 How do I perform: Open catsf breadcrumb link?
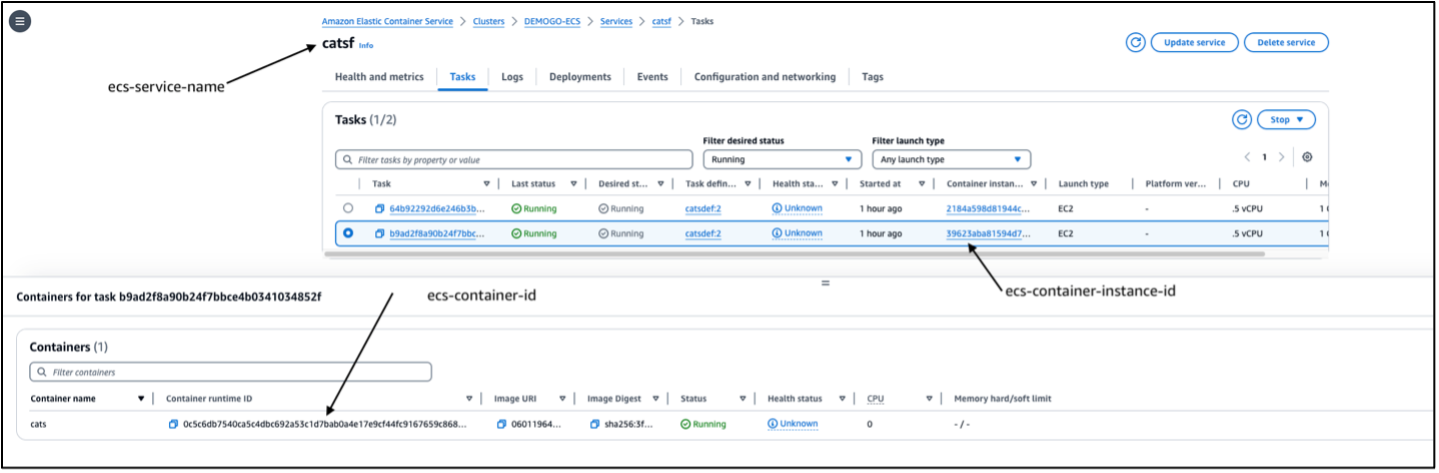662,21
